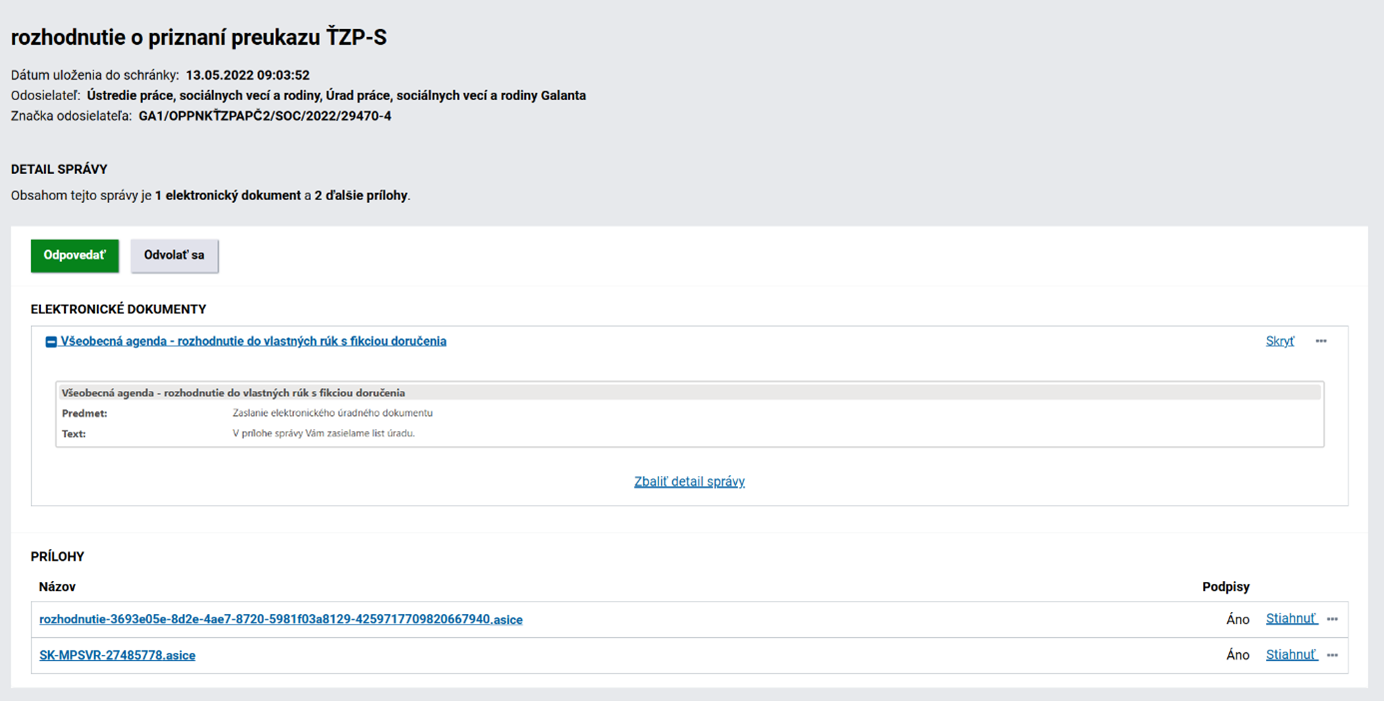Click the Podpisy column header
Viewport: 1384px width, 701px height.
pos(1225,587)
